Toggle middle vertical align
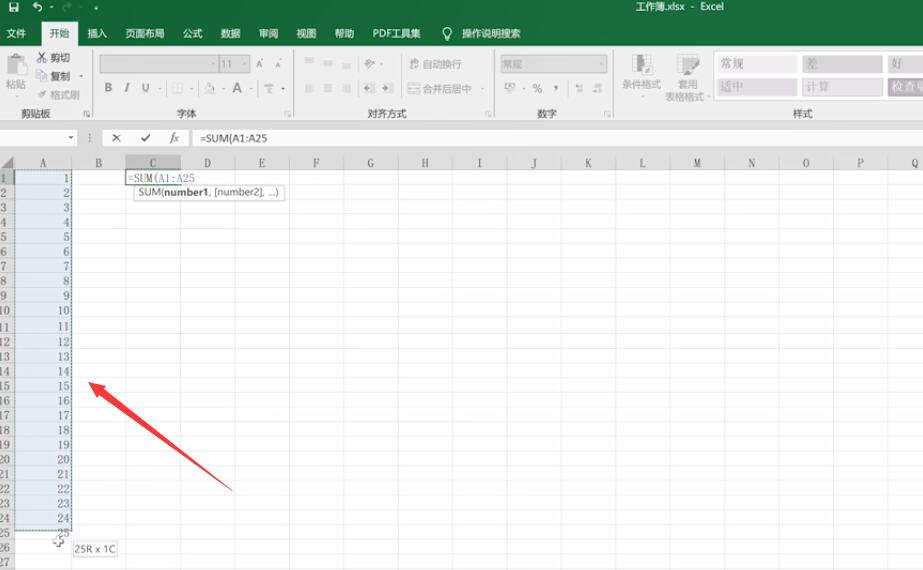This screenshot has height=570, width=923. tap(328, 63)
